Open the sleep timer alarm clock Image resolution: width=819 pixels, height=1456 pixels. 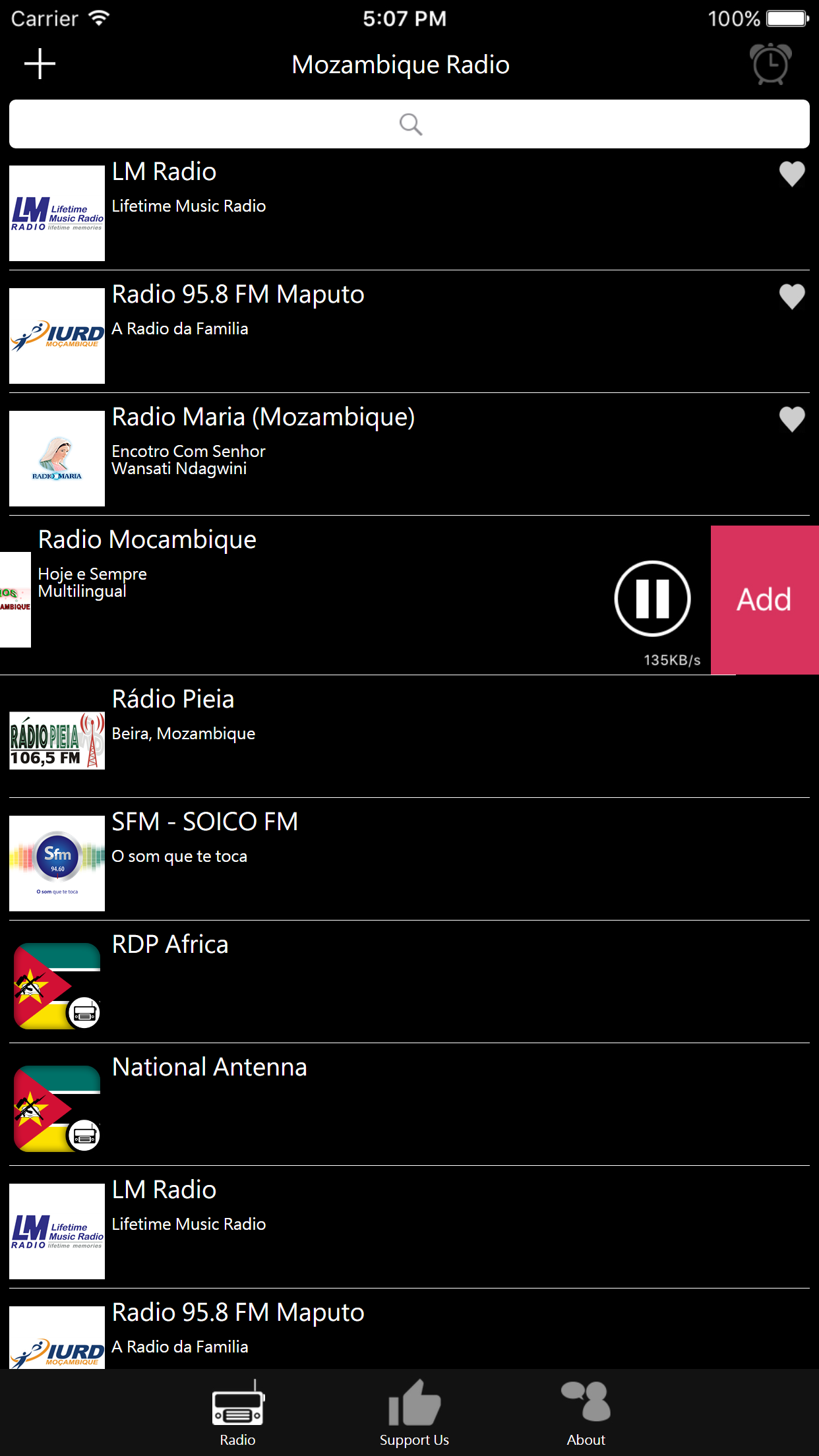point(770,64)
